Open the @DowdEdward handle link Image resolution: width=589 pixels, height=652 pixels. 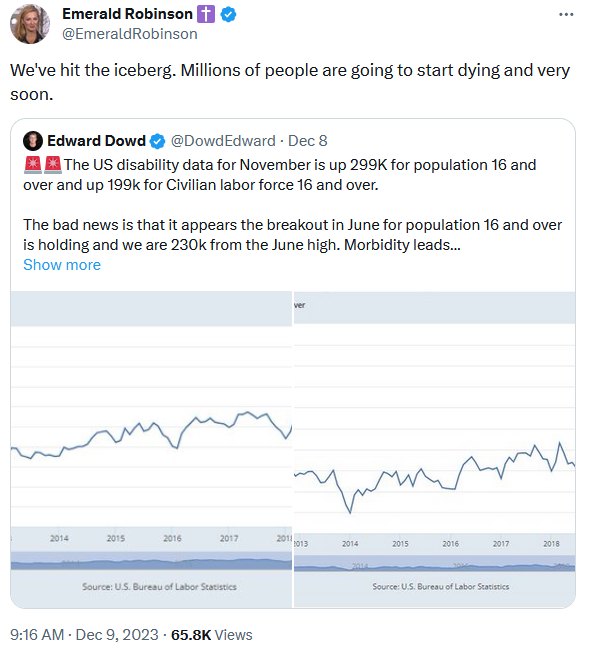click(x=223, y=141)
